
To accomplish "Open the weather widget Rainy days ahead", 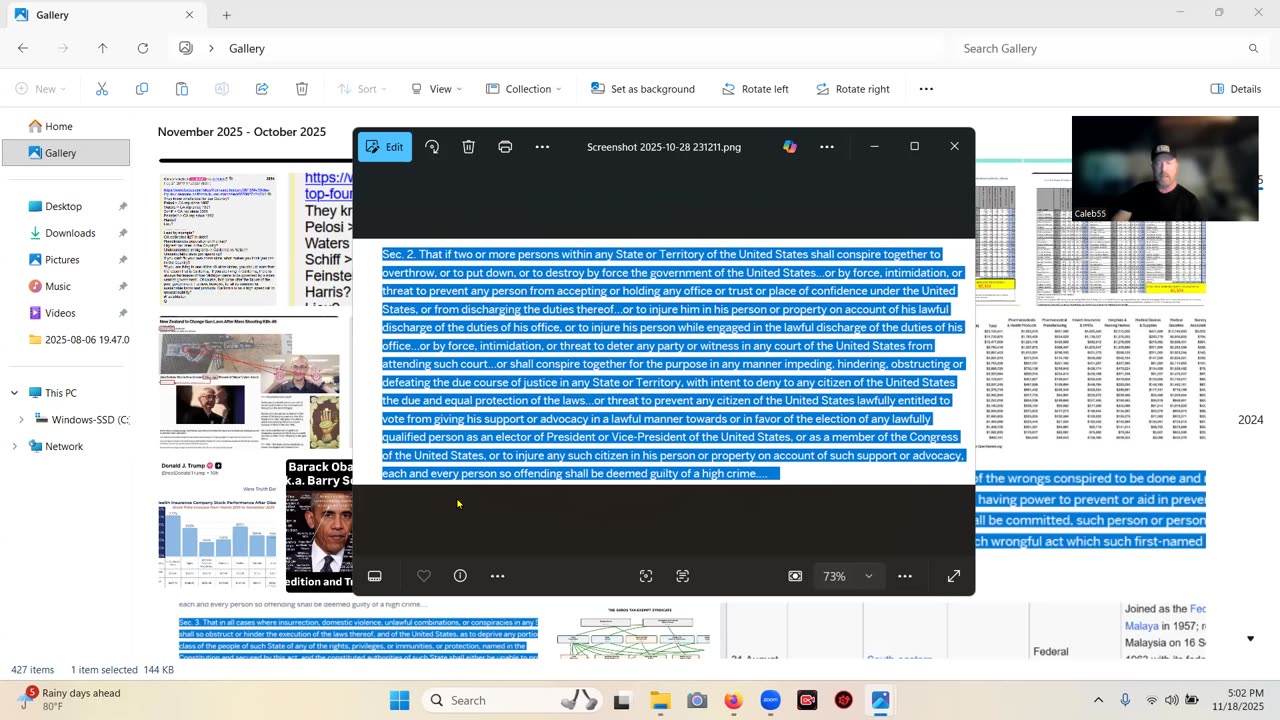I will point(70,700).
